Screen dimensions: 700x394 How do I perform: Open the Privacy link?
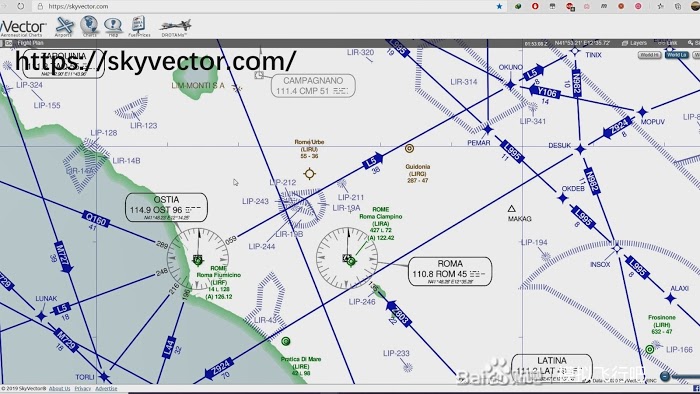(x=83, y=389)
